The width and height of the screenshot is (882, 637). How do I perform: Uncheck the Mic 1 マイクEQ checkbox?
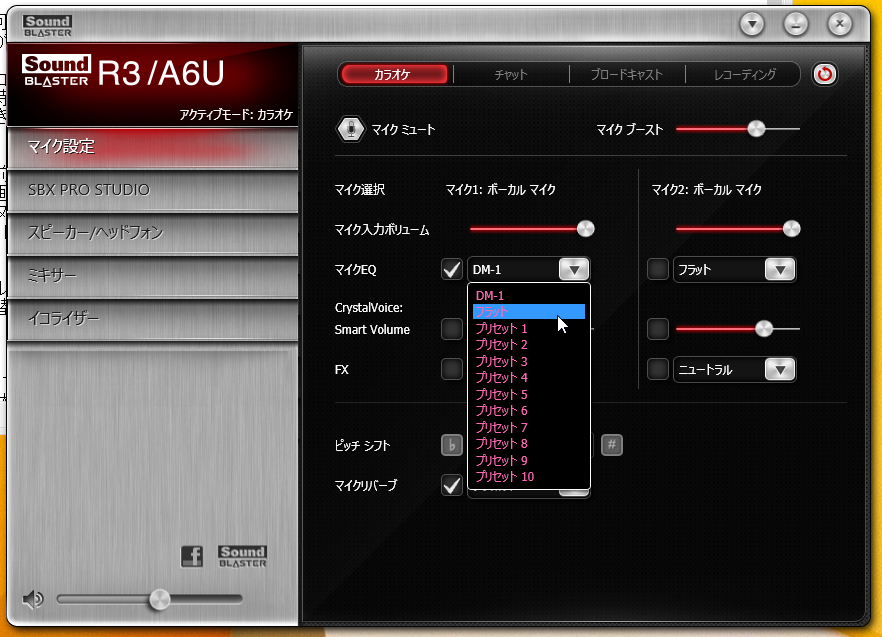tap(452, 270)
